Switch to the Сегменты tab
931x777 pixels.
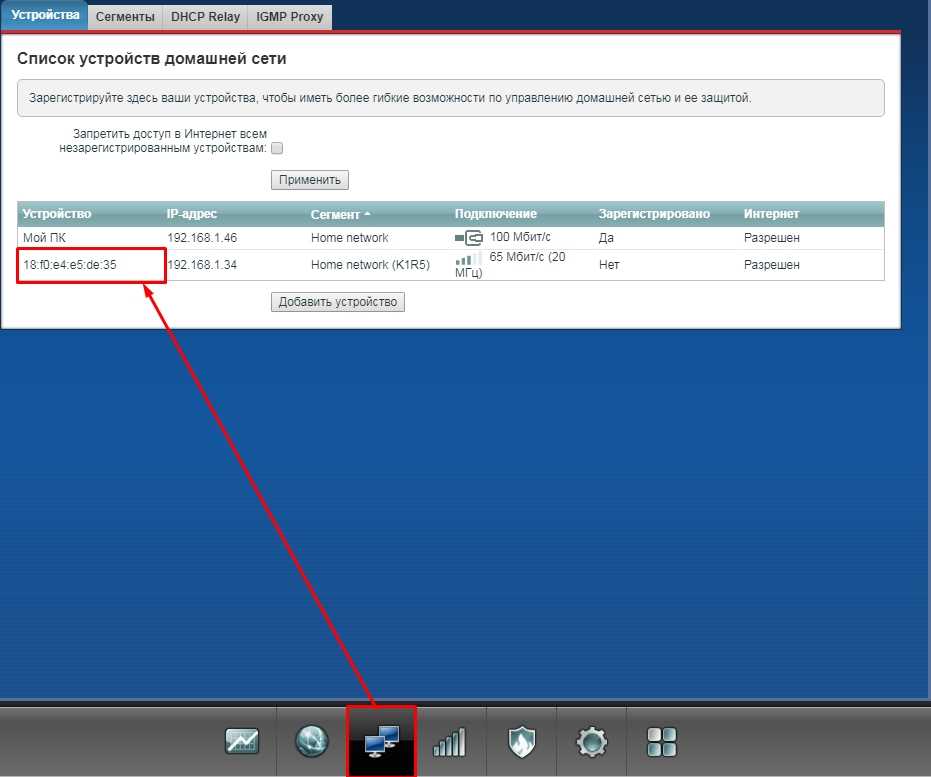125,17
